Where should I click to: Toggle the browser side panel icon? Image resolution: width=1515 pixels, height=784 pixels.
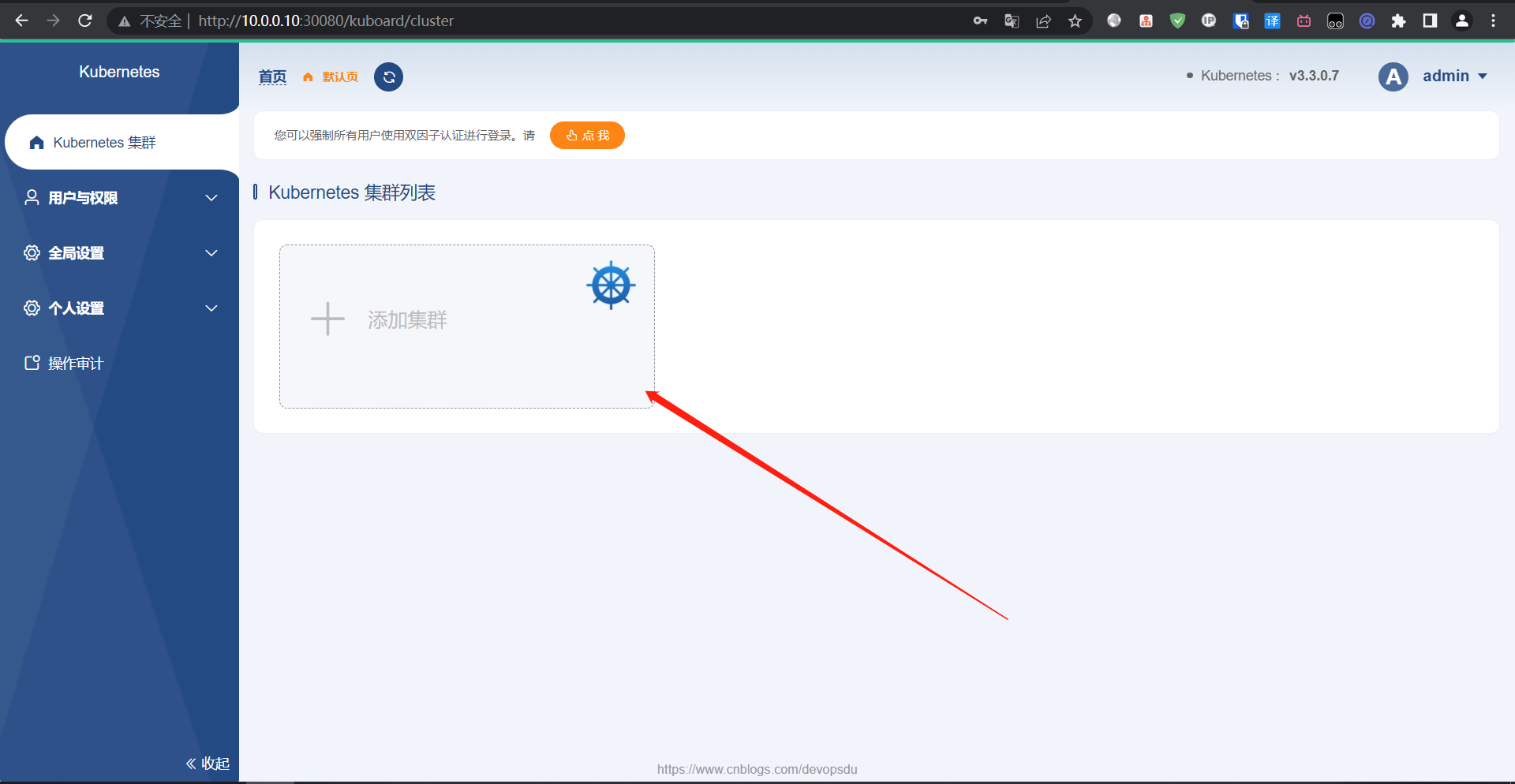(x=1430, y=21)
